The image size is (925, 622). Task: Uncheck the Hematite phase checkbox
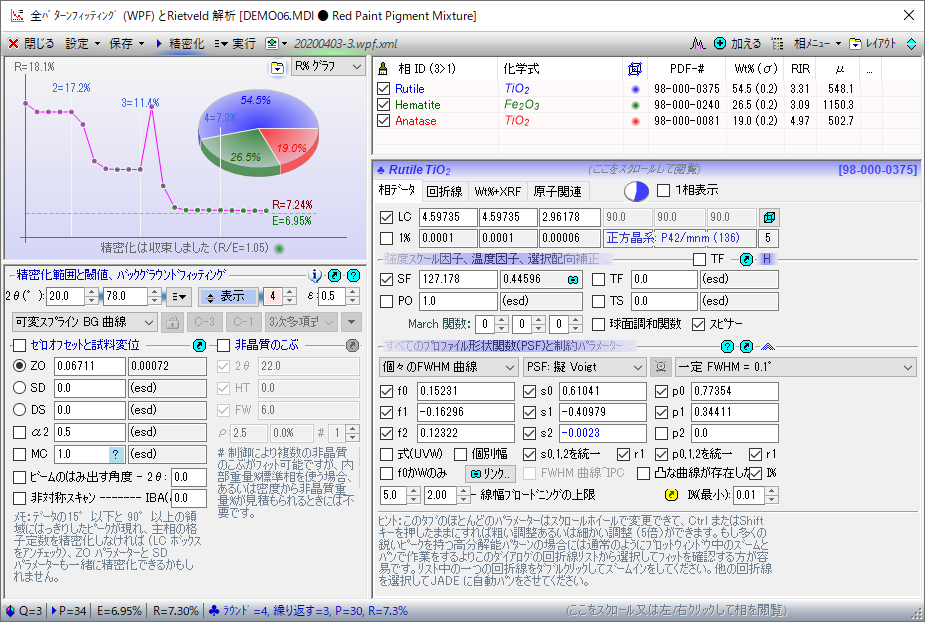[383, 105]
